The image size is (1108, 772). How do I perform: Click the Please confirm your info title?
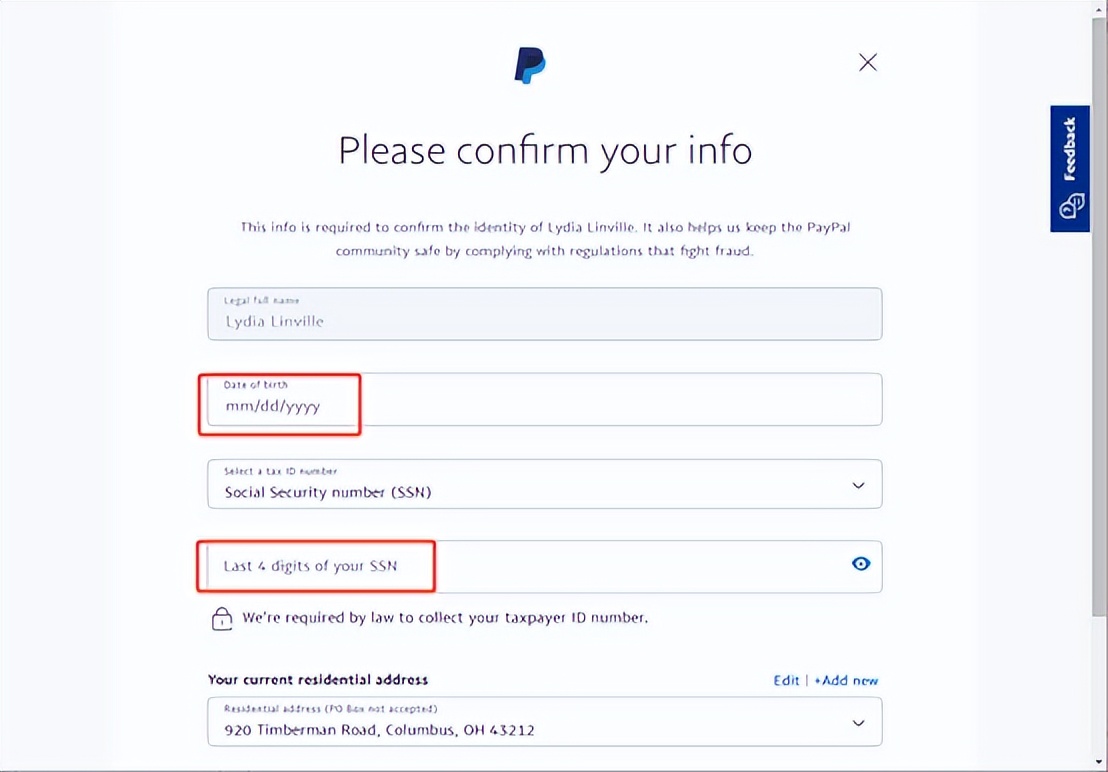[545, 150]
